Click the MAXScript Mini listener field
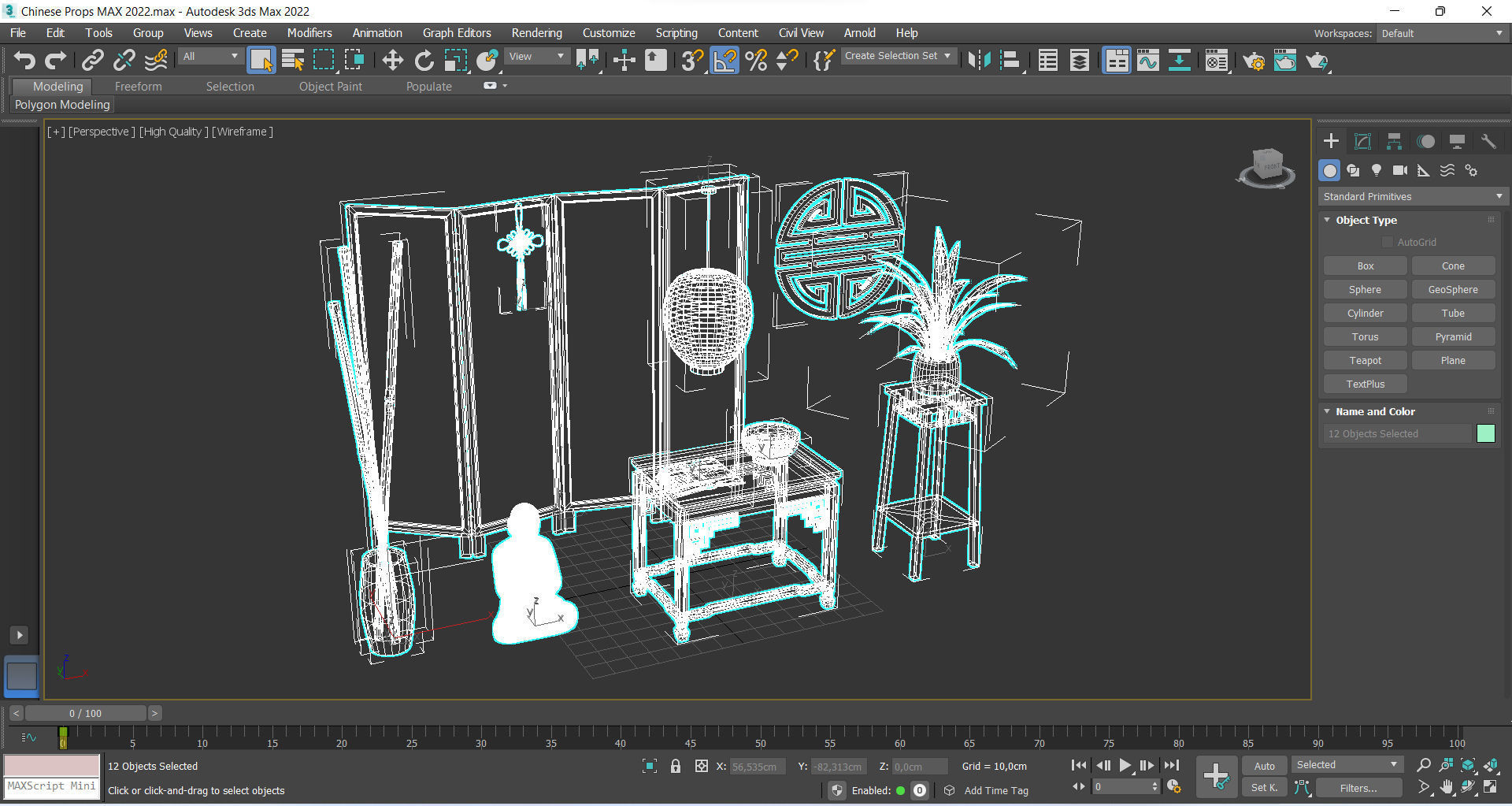The height and width of the screenshot is (806, 1512). [x=52, y=786]
